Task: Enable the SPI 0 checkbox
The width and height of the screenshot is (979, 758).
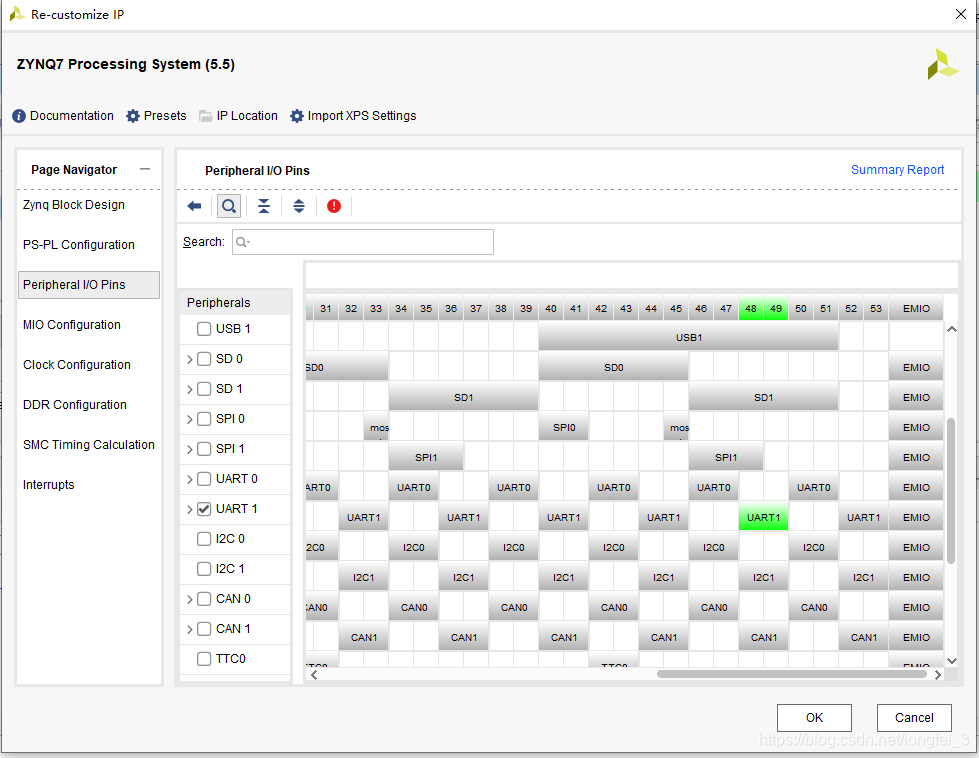Action: (x=204, y=419)
